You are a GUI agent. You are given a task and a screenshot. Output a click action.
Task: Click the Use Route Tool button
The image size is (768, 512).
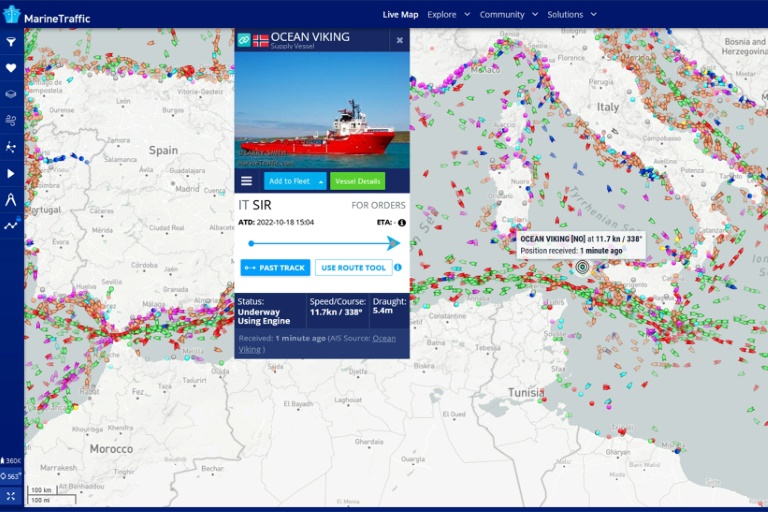[x=353, y=268]
